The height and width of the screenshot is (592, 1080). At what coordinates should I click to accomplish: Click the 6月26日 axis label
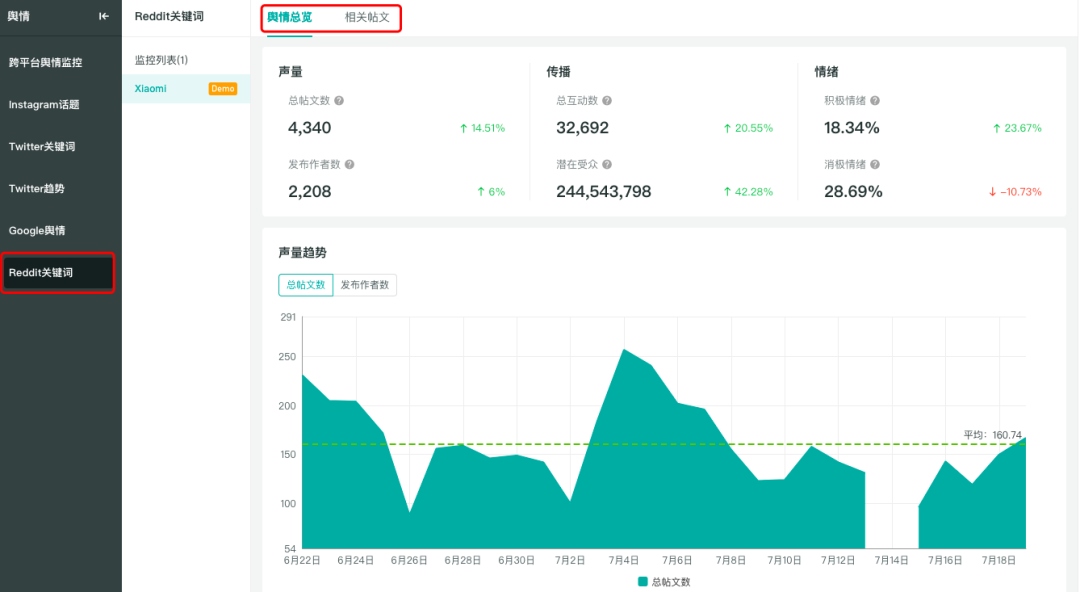pyautogui.click(x=409, y=560)
